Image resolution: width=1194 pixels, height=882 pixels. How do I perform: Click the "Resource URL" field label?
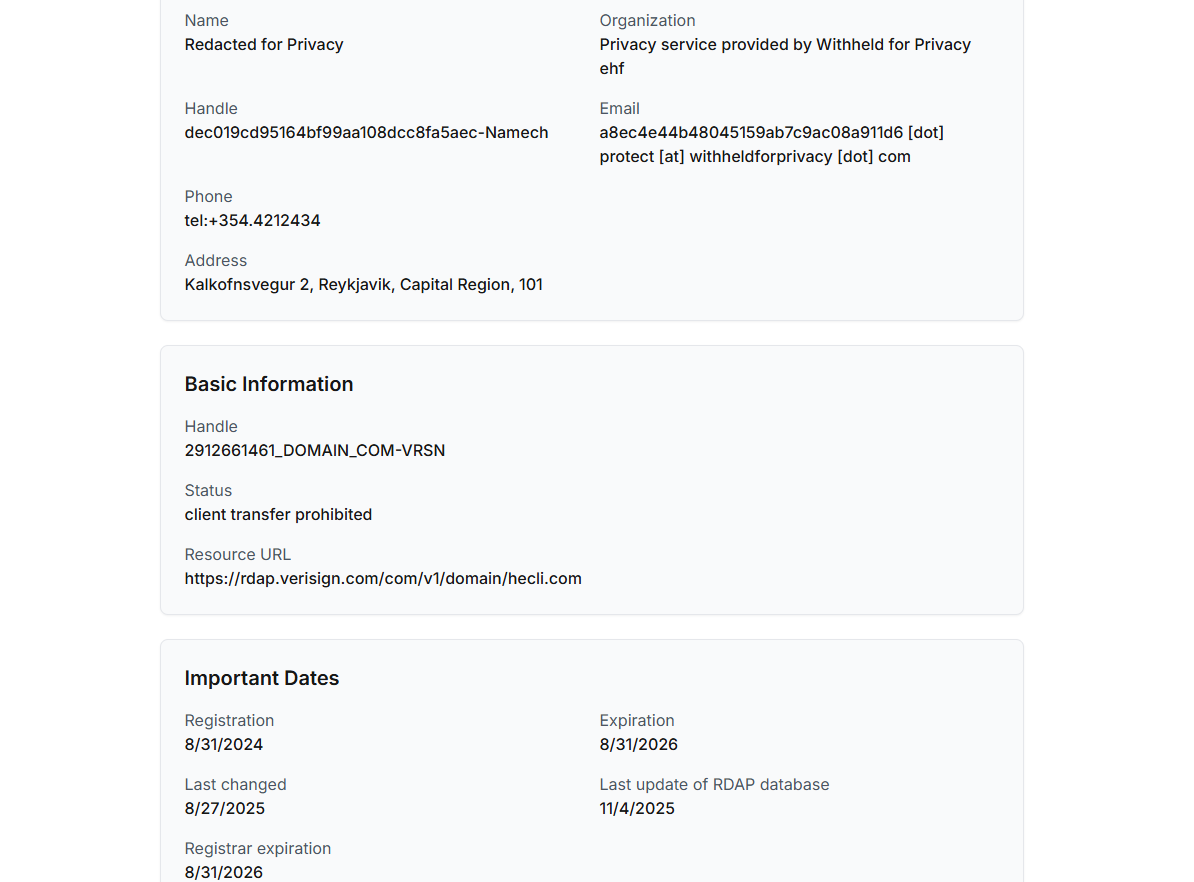(238, 554)
